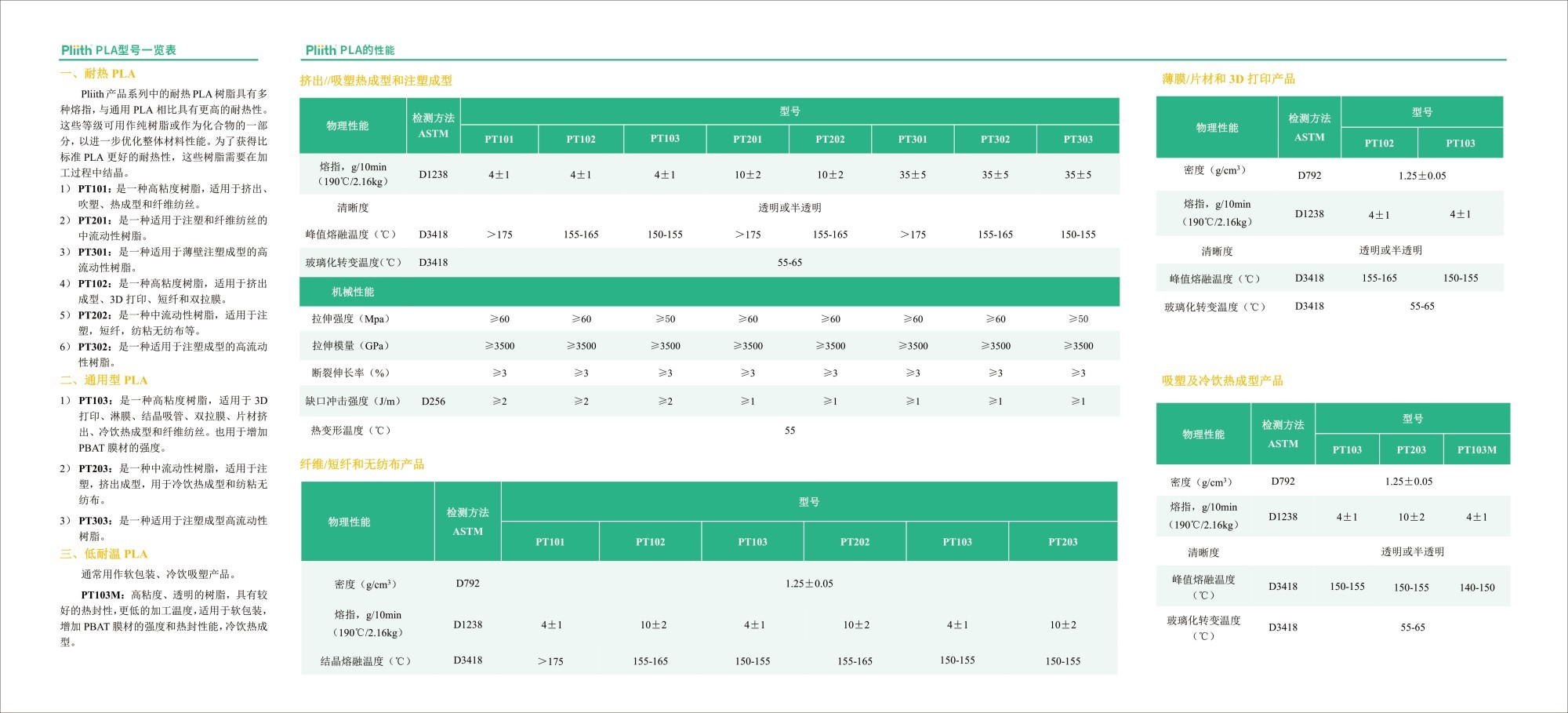Click the PT101 header in the fiber table

550,542
